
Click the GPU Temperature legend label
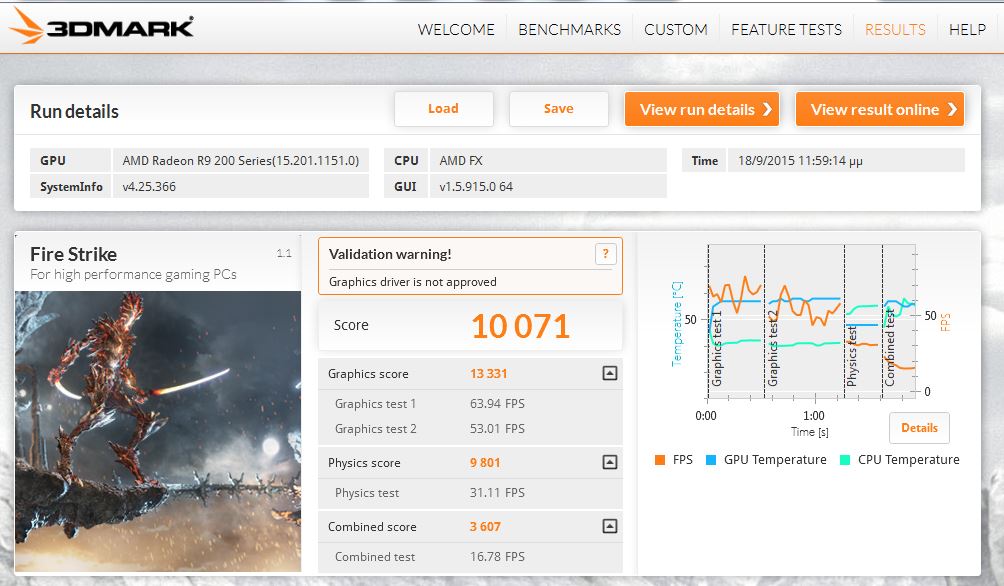pos(775,460)
